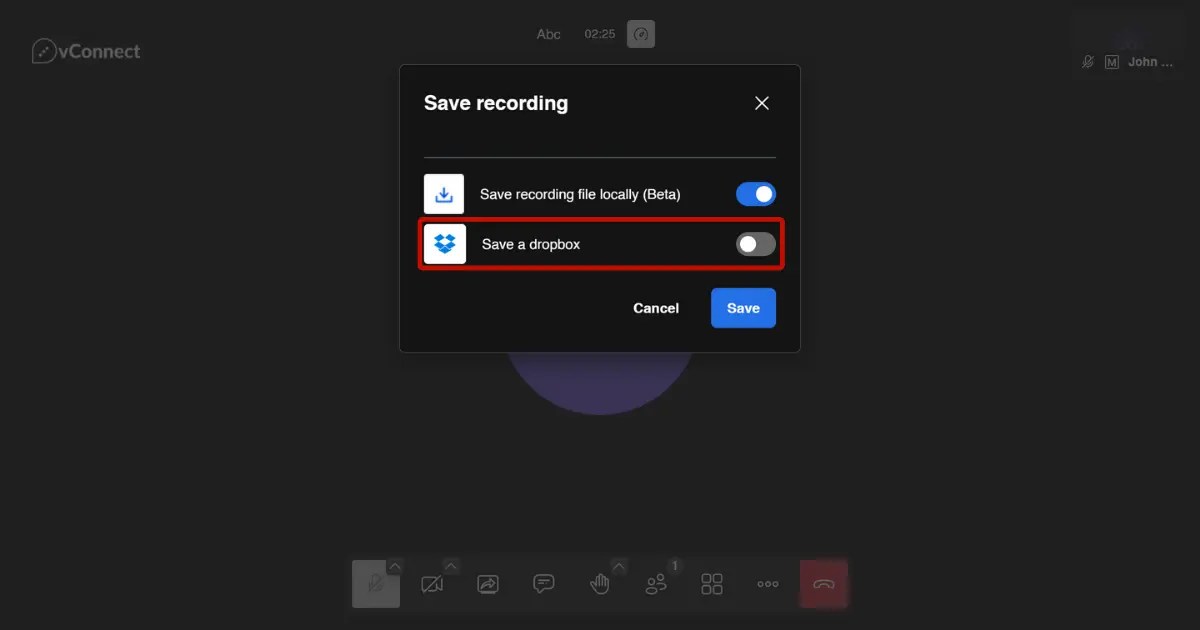Switch to tile view layout

712,584
